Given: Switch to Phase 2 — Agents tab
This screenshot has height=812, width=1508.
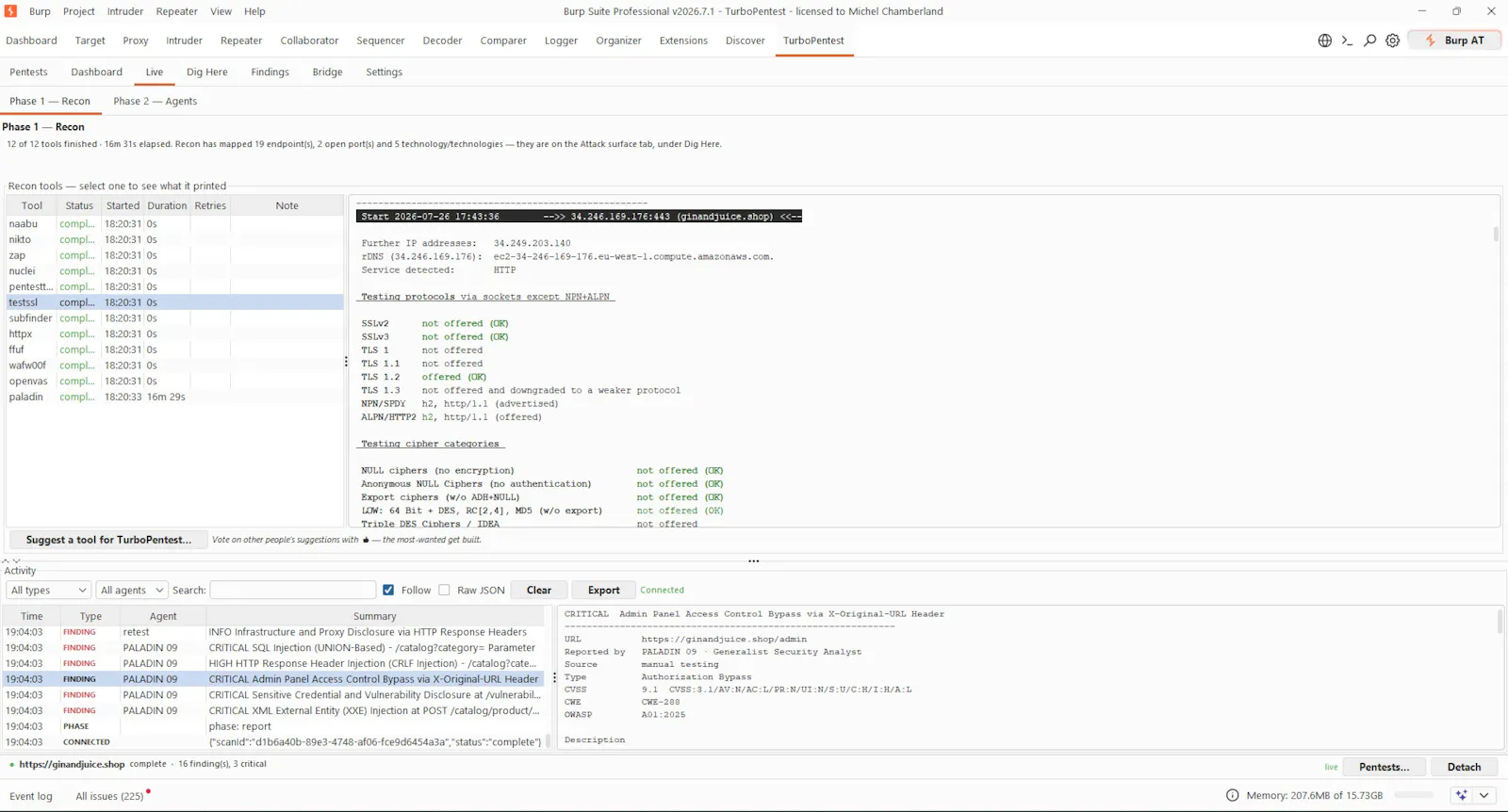Looking at the screenshot, I should [156, 101].
